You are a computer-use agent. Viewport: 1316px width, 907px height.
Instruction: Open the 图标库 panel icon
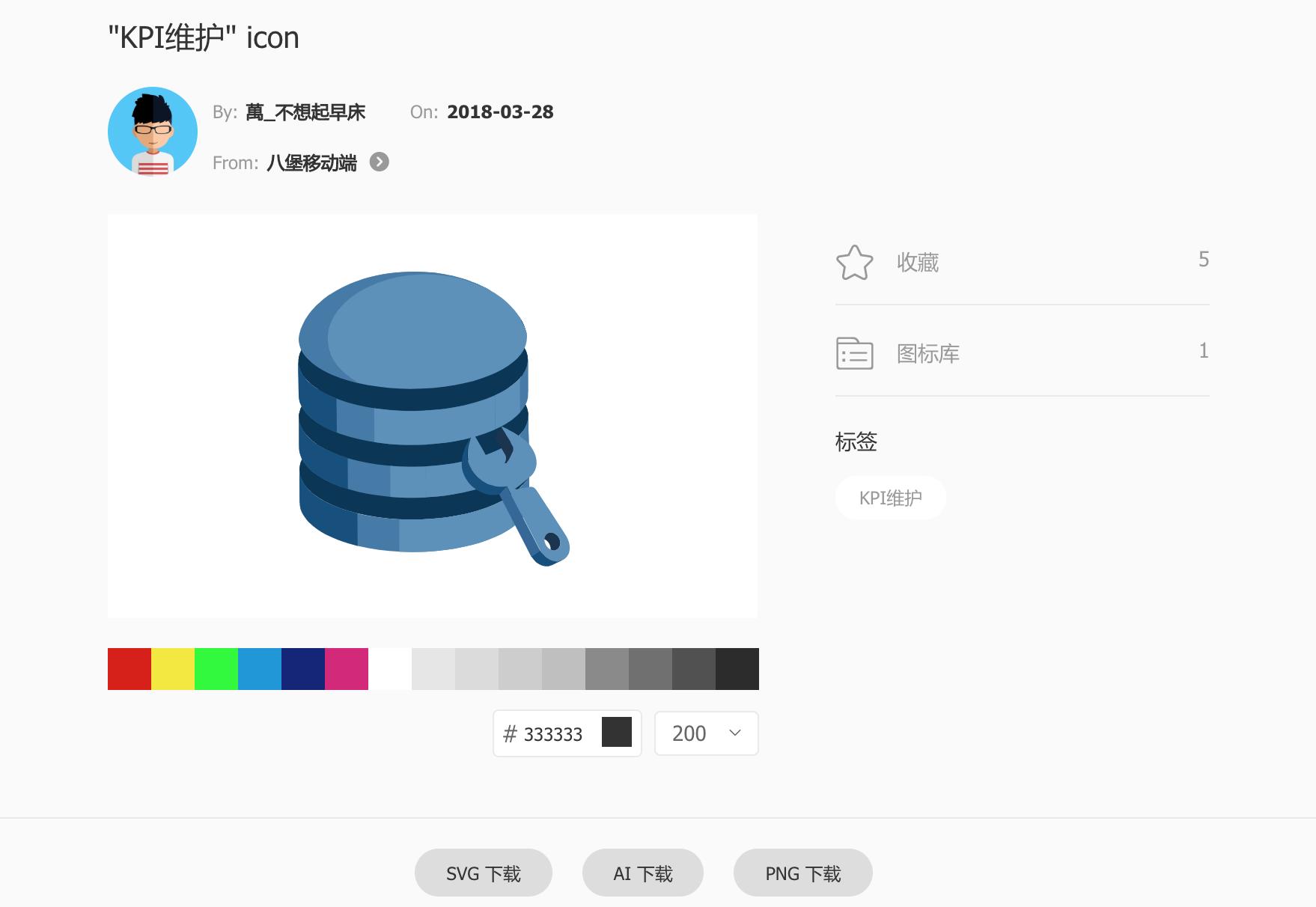click(854, 354)
